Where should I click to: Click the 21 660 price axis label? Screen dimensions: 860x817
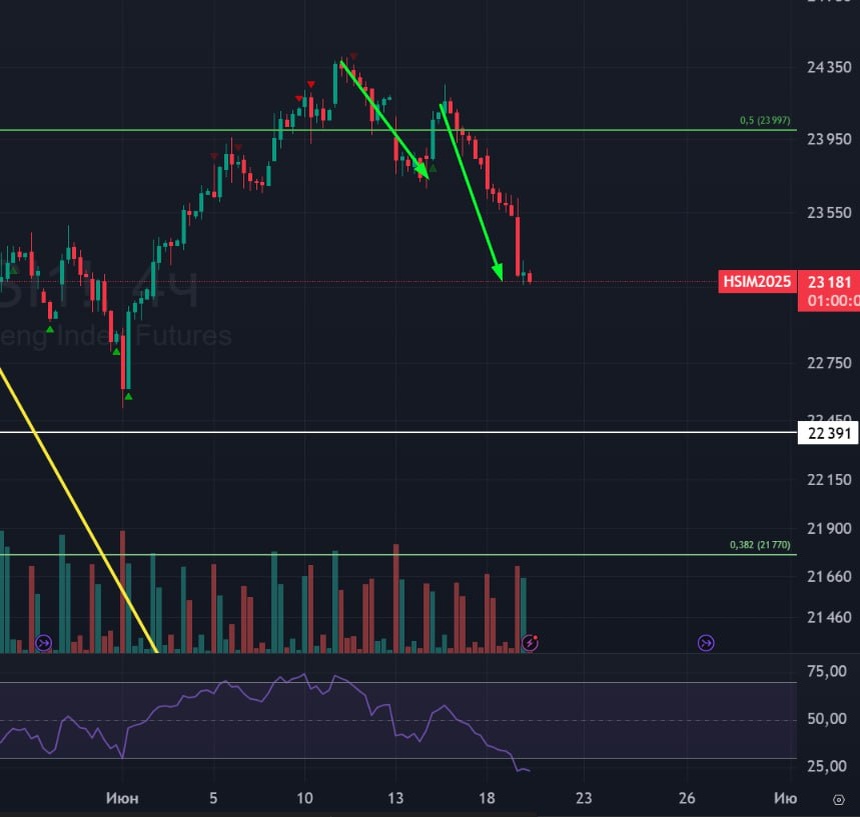pyautogui.click(x=829, y=576)
